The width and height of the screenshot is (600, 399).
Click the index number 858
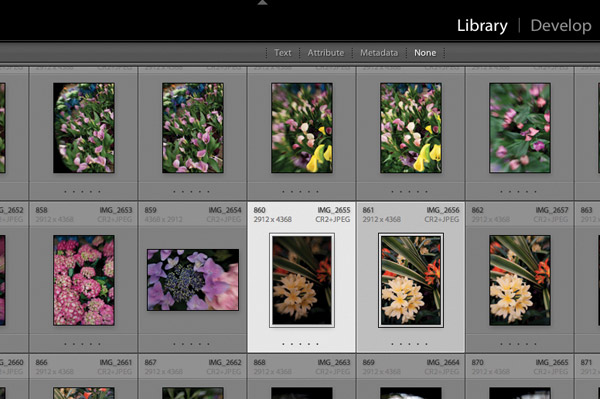click(x=41, y=210)
